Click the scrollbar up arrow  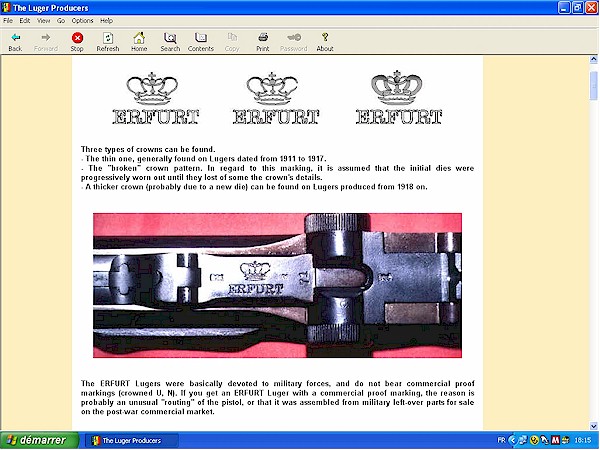(593, 59)
